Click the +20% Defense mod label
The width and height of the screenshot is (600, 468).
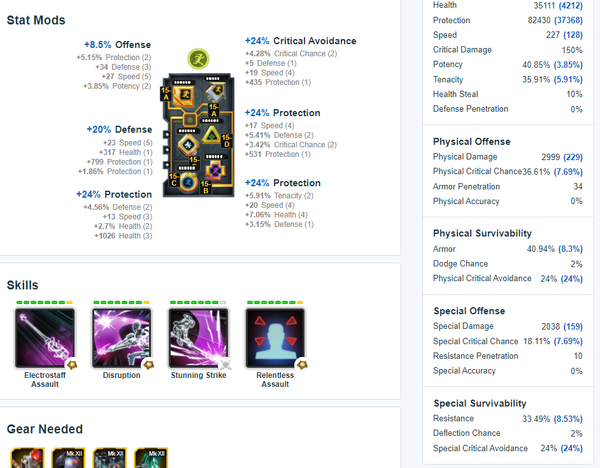tap(119, 130)
